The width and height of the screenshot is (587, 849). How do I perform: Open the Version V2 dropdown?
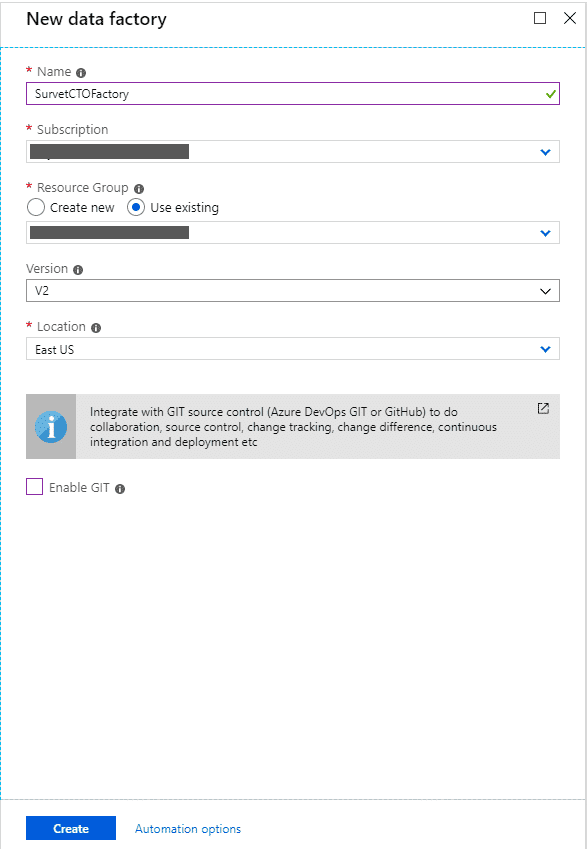click(x=292, y=291)
